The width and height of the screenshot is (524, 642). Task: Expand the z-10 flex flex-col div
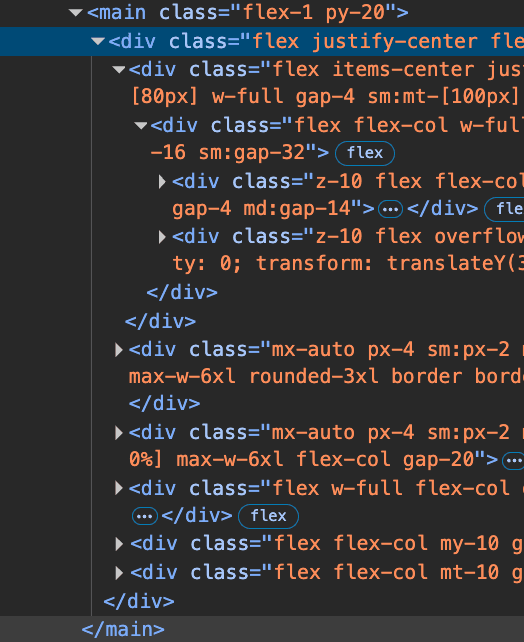click(x=162, y=181)
